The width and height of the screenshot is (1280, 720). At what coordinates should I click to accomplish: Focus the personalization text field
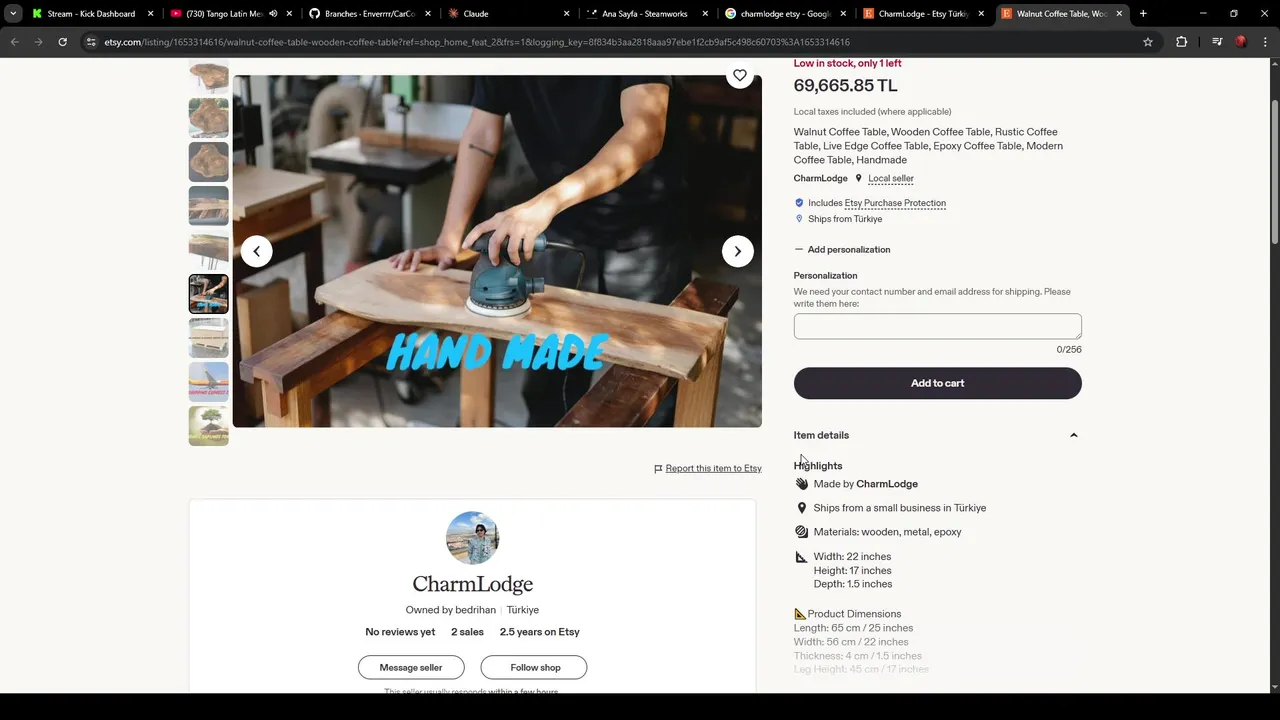tap(937, 326)
